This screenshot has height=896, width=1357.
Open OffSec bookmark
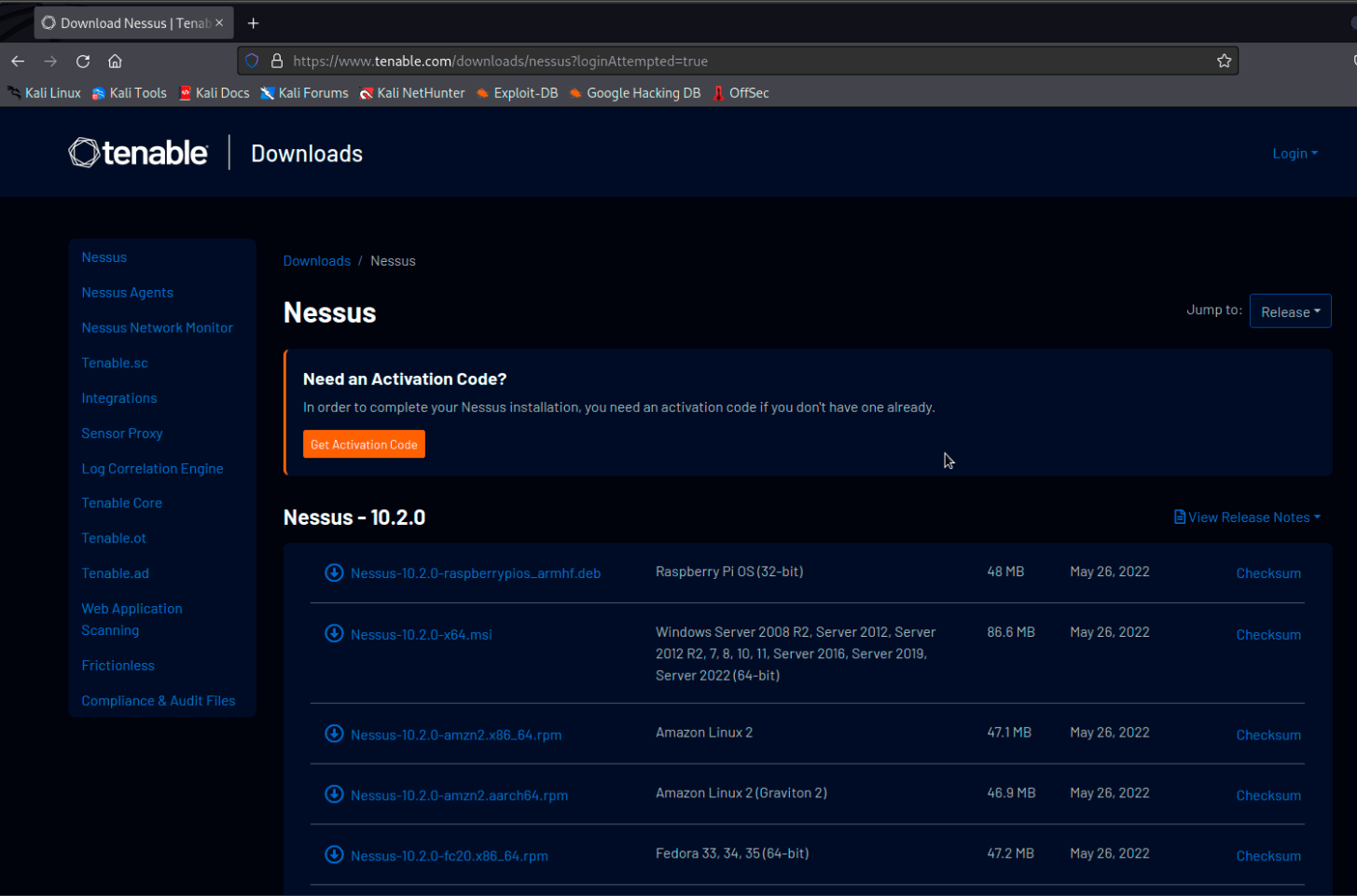point(741,93)
